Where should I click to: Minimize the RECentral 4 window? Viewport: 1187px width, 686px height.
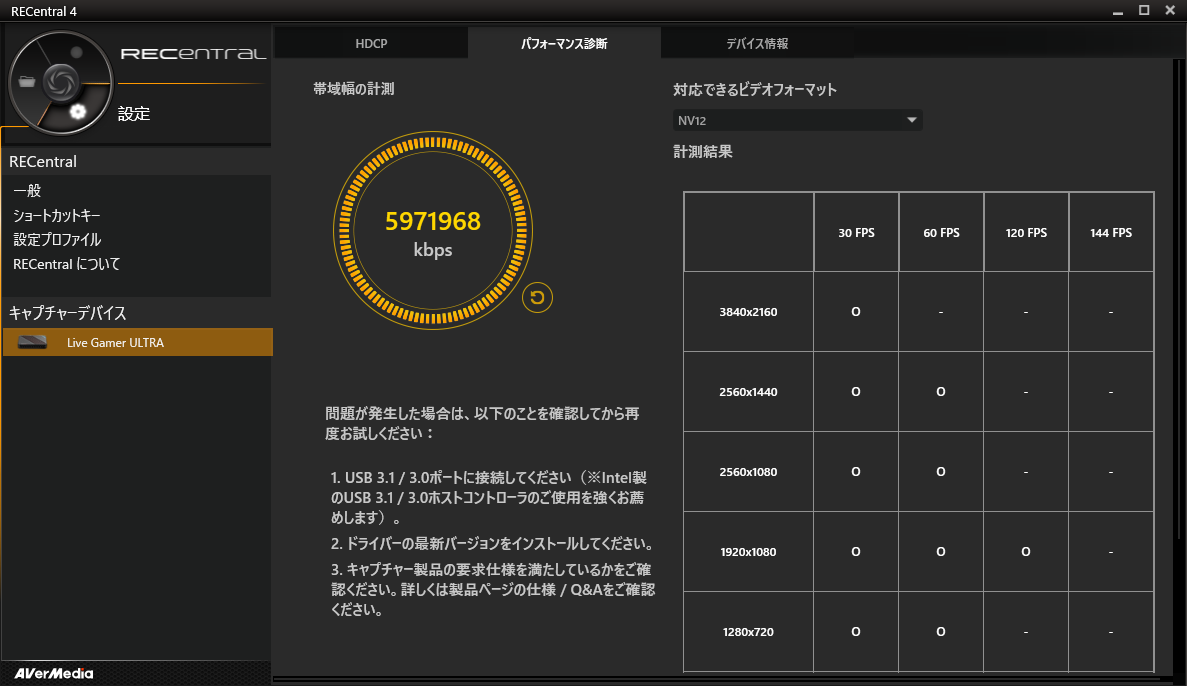(1117, 11)
